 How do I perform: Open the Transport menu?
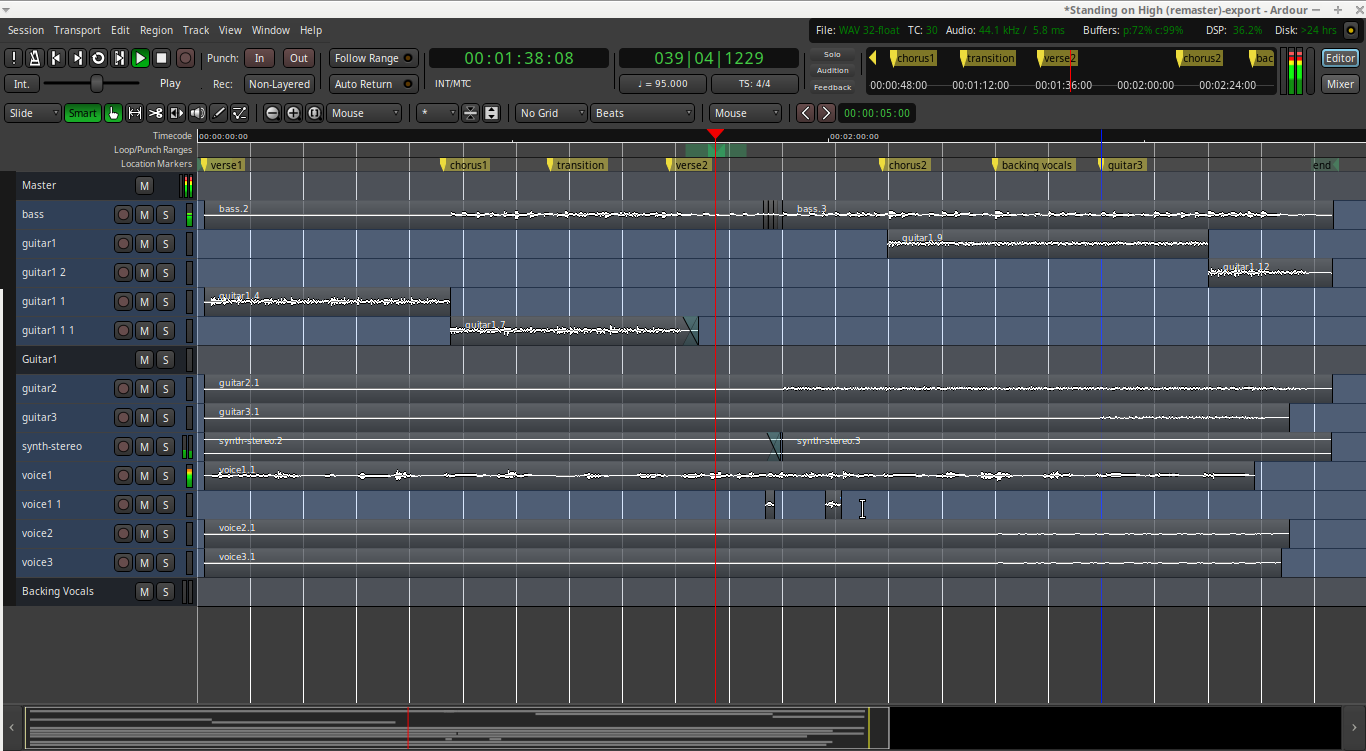(x=77, y=30)
